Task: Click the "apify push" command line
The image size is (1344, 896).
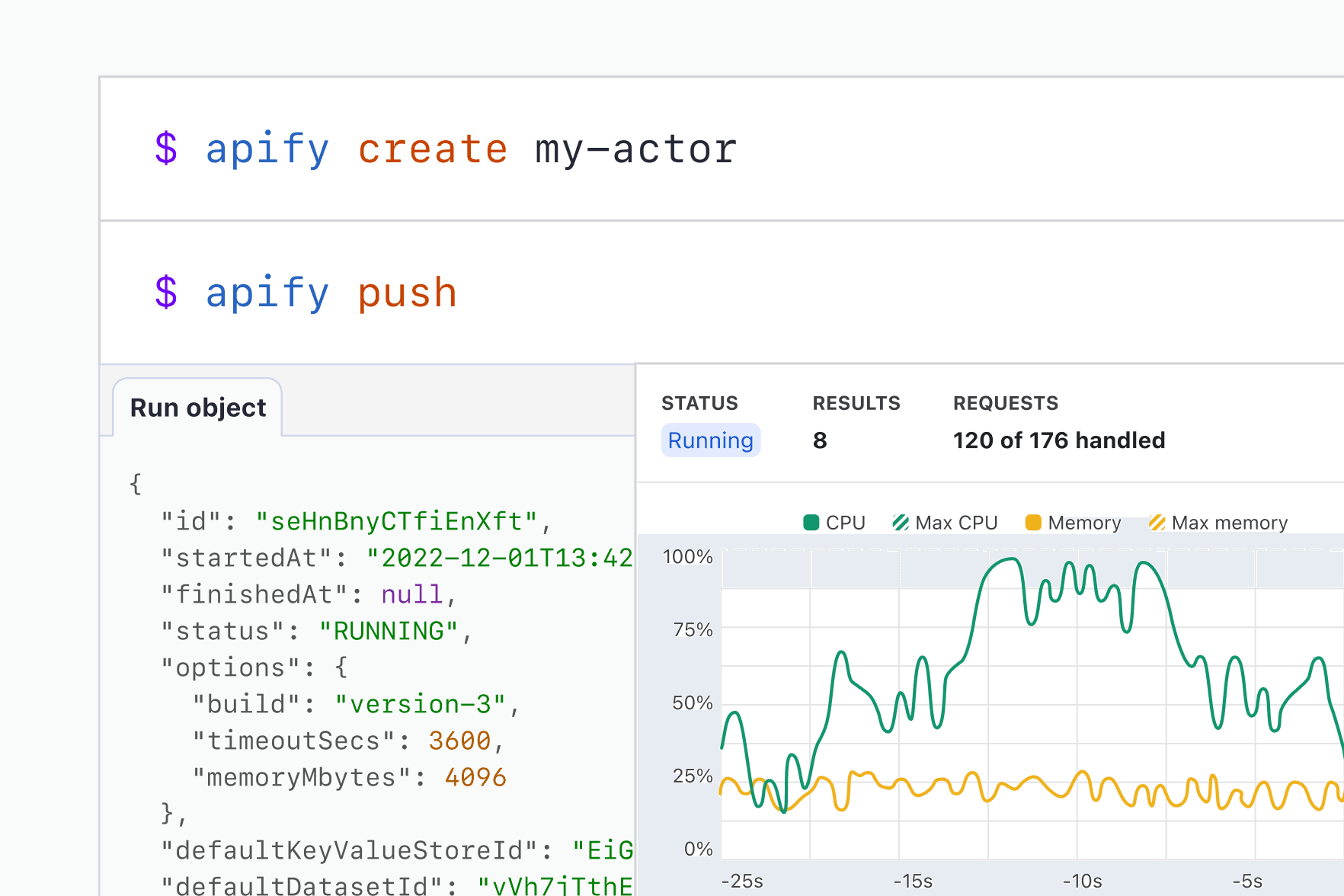Action: click(306, 293)
